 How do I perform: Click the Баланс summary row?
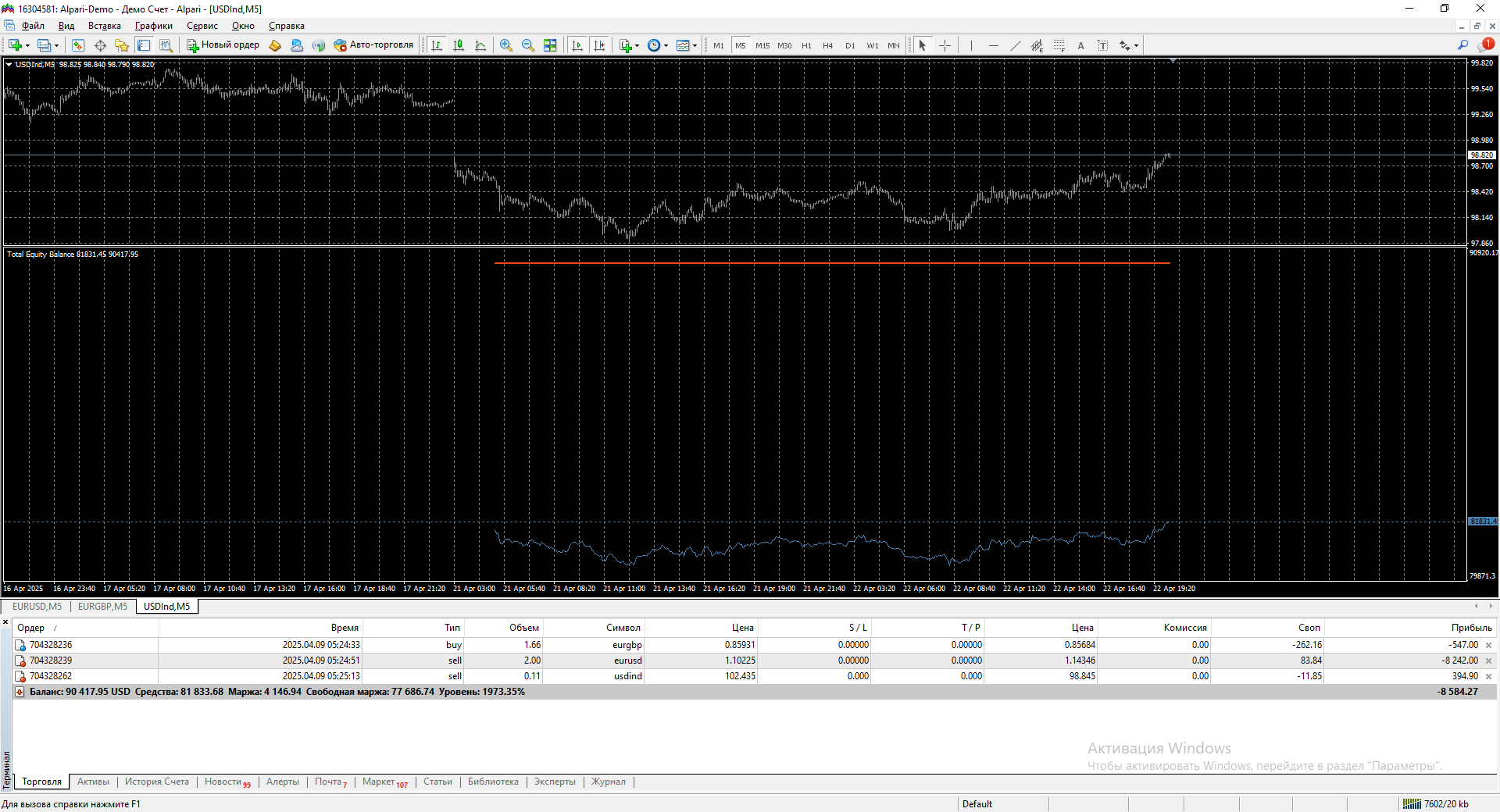tap(755, 692)
